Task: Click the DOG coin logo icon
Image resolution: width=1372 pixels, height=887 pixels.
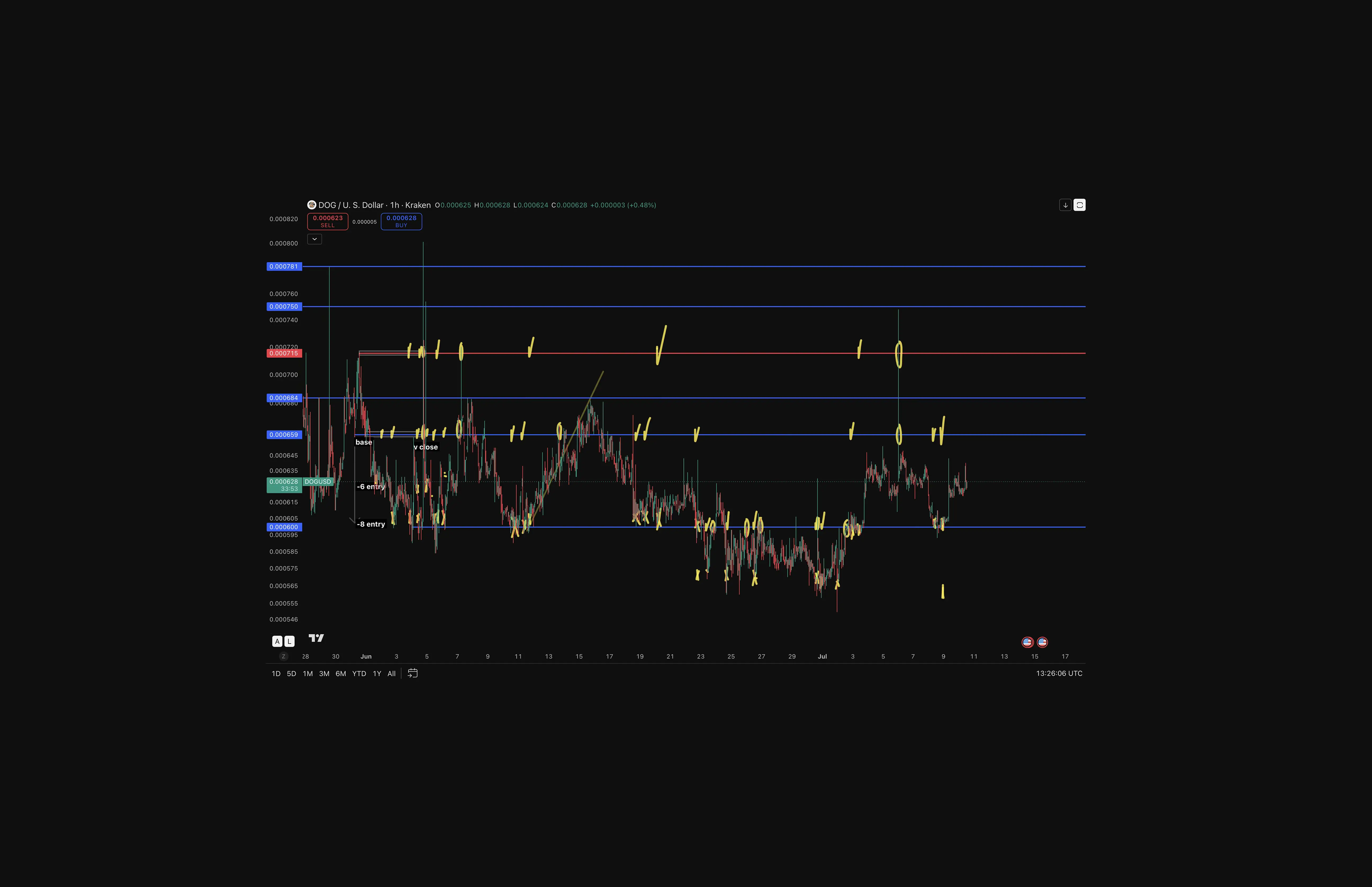Action: pos(312,205)
